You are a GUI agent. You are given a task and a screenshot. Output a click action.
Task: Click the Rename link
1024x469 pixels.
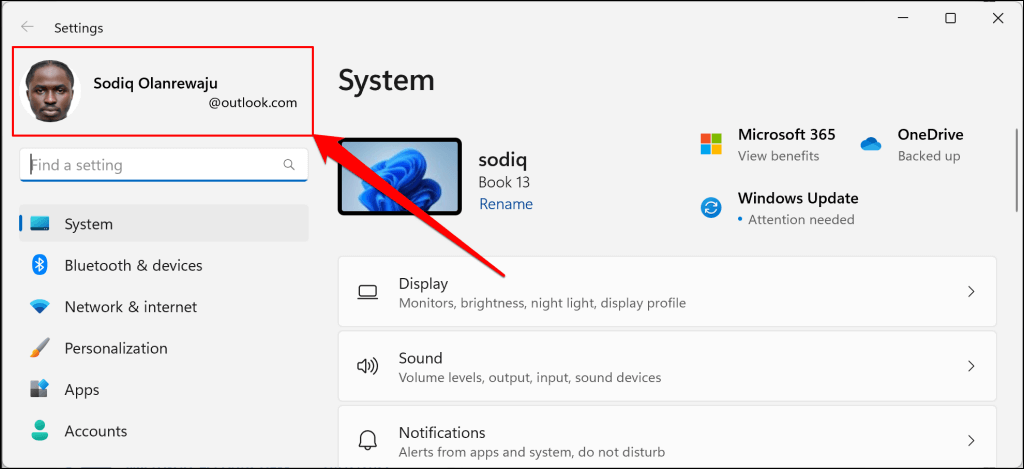coord(505,204)
